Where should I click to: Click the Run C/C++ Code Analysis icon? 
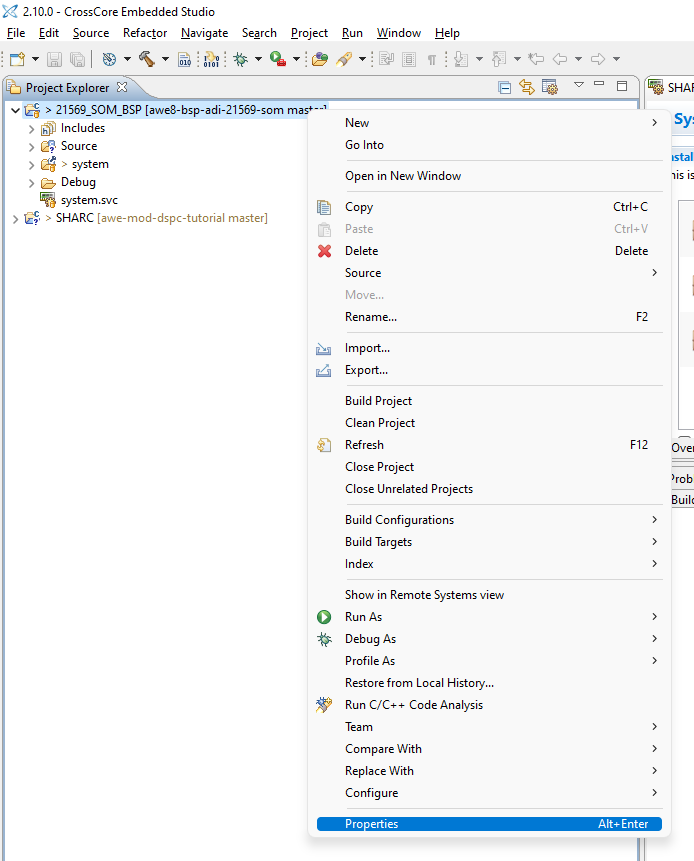point(324,705)
